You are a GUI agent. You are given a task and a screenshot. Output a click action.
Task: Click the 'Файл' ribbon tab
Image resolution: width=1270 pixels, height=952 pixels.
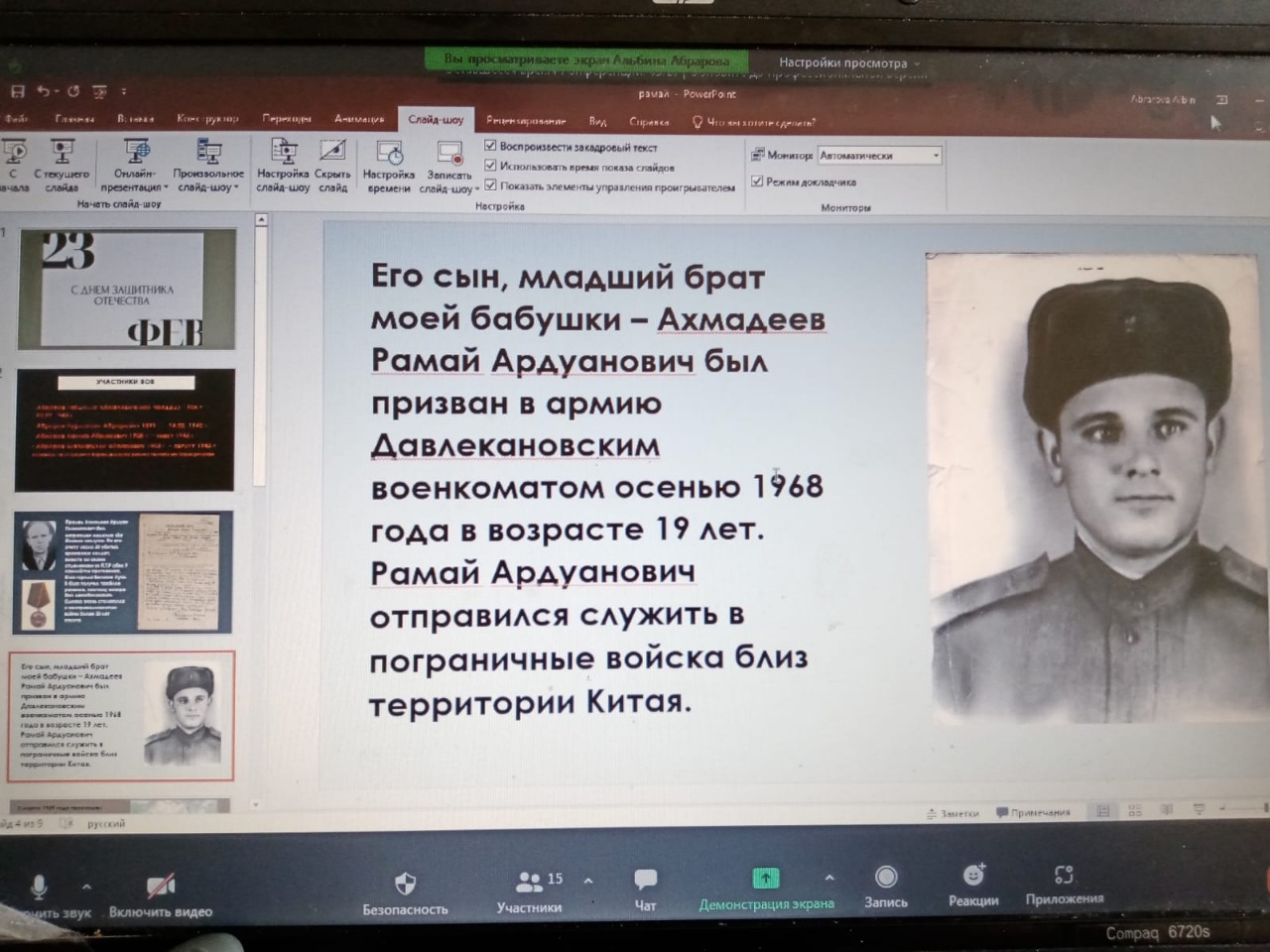point(16,118)
